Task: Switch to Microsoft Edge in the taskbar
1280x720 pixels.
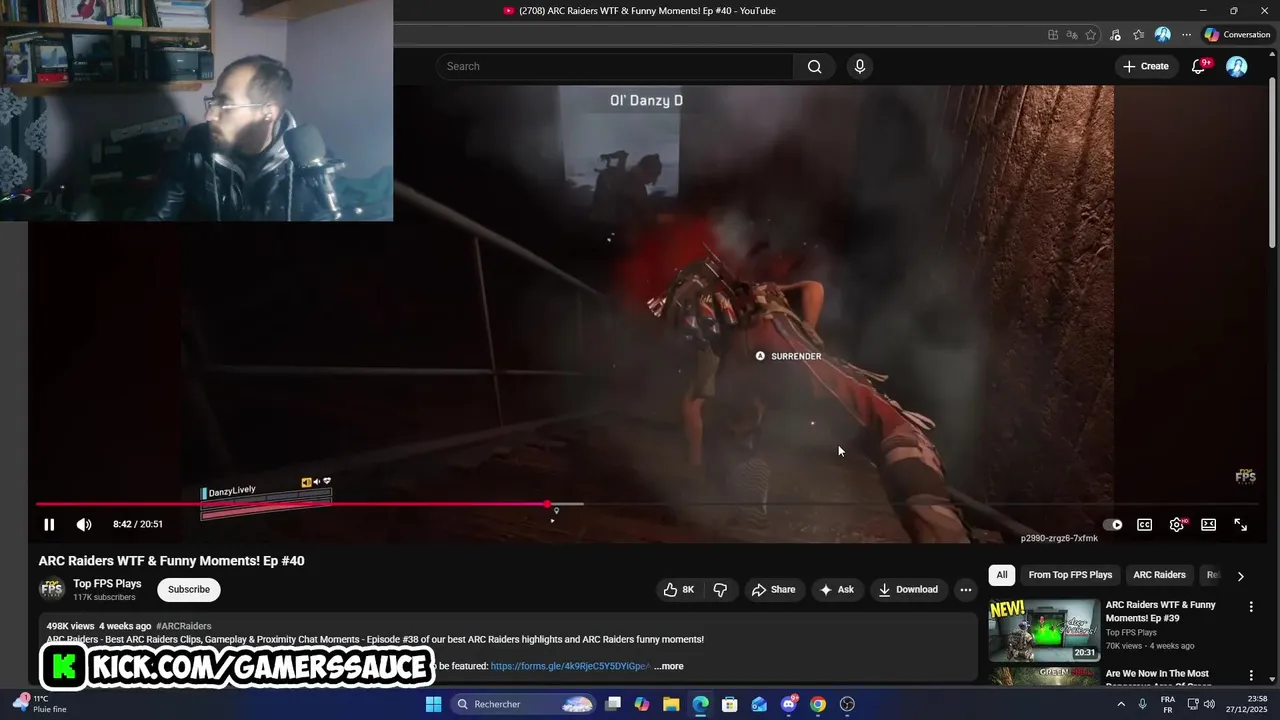Action: 700,704
